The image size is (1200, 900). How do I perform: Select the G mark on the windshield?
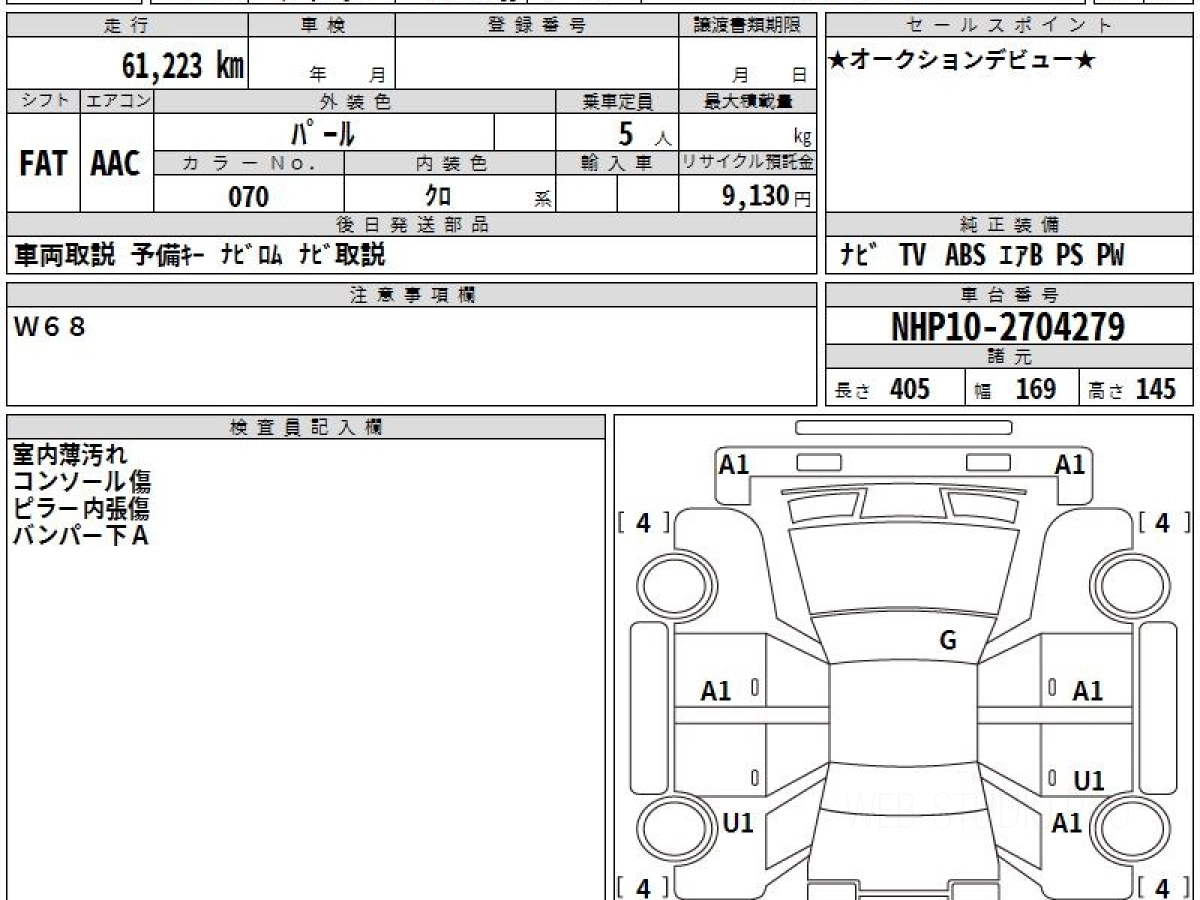[948, 641]
